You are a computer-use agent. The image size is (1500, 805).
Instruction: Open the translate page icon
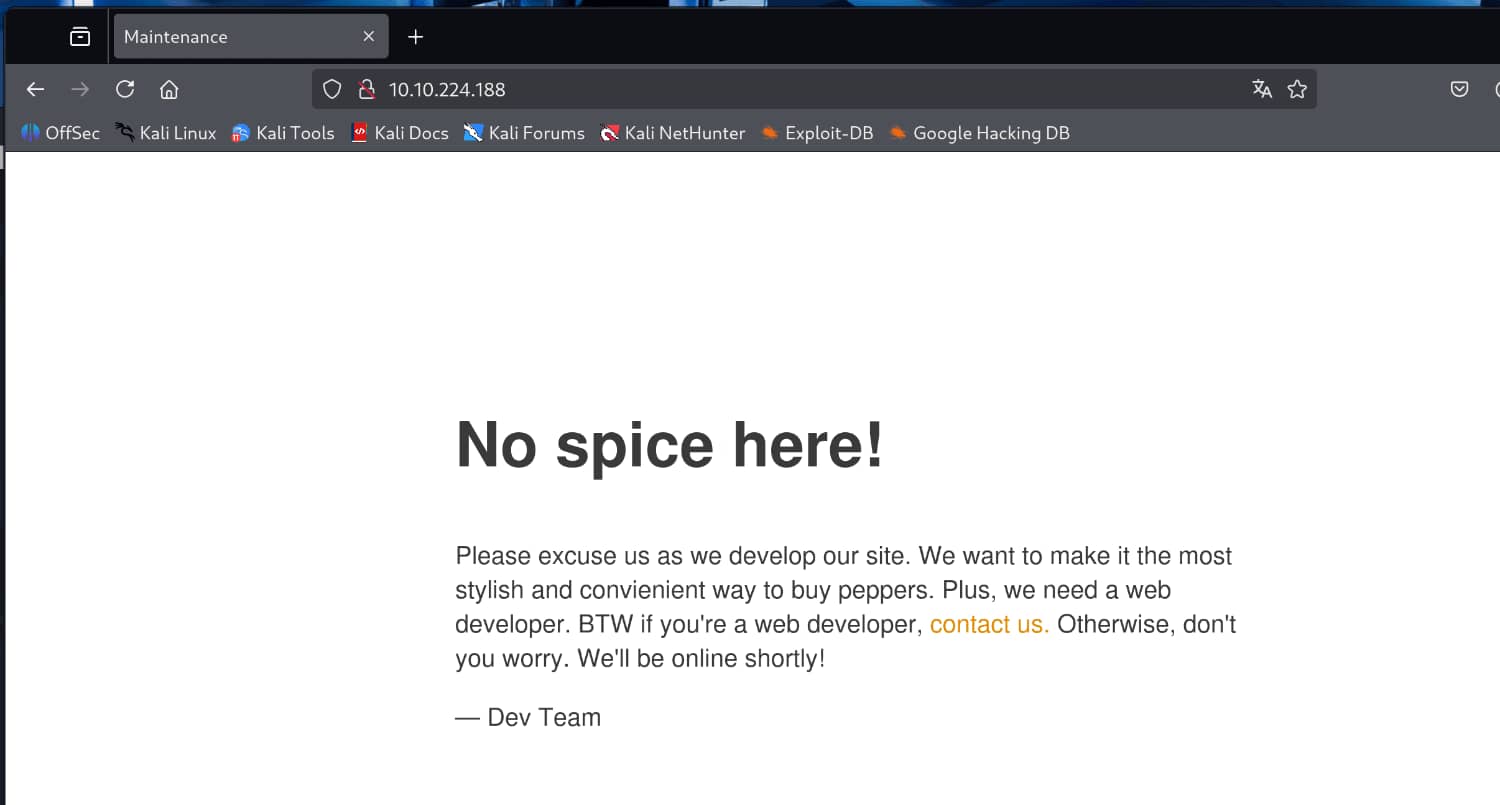pos(1262,90)
